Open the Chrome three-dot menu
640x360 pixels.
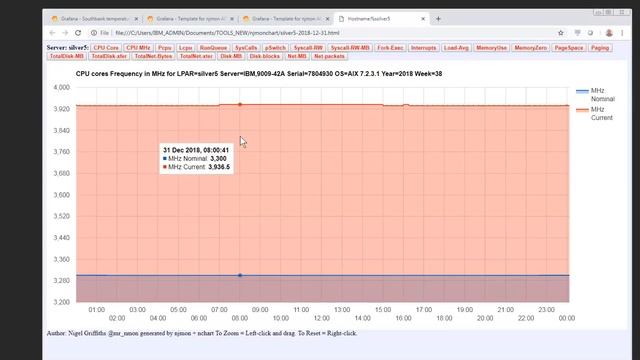622,33
